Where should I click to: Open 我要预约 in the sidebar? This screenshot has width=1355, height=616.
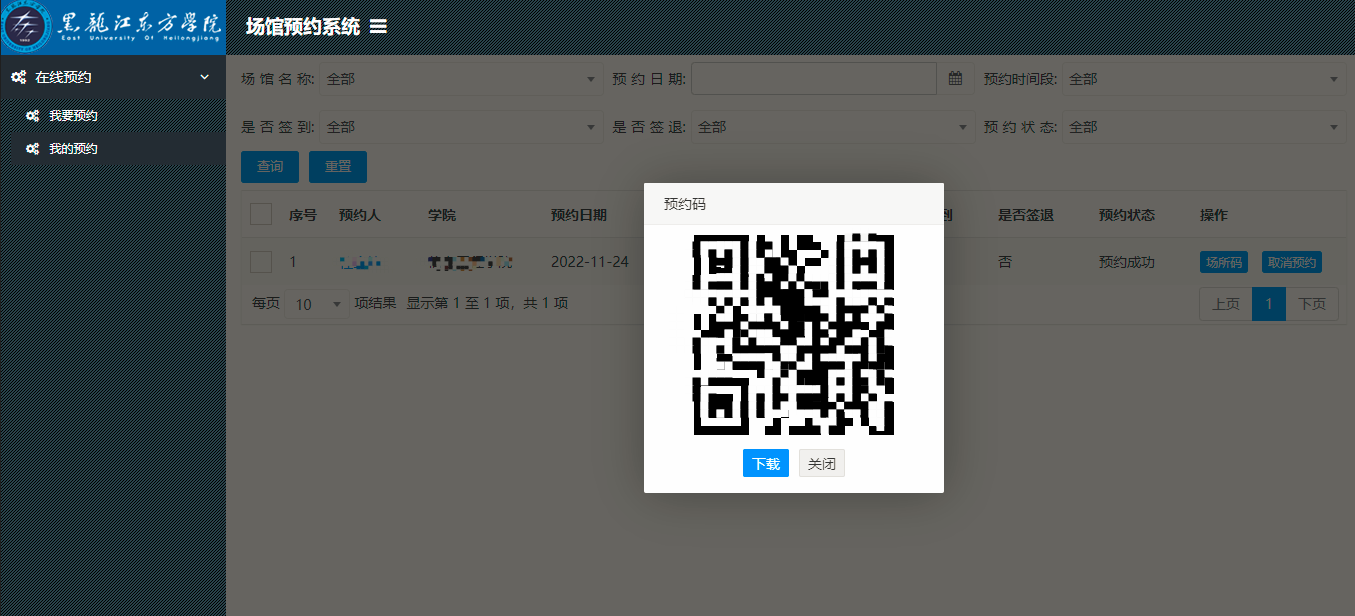pyautogui.click(x=73, y=116)
